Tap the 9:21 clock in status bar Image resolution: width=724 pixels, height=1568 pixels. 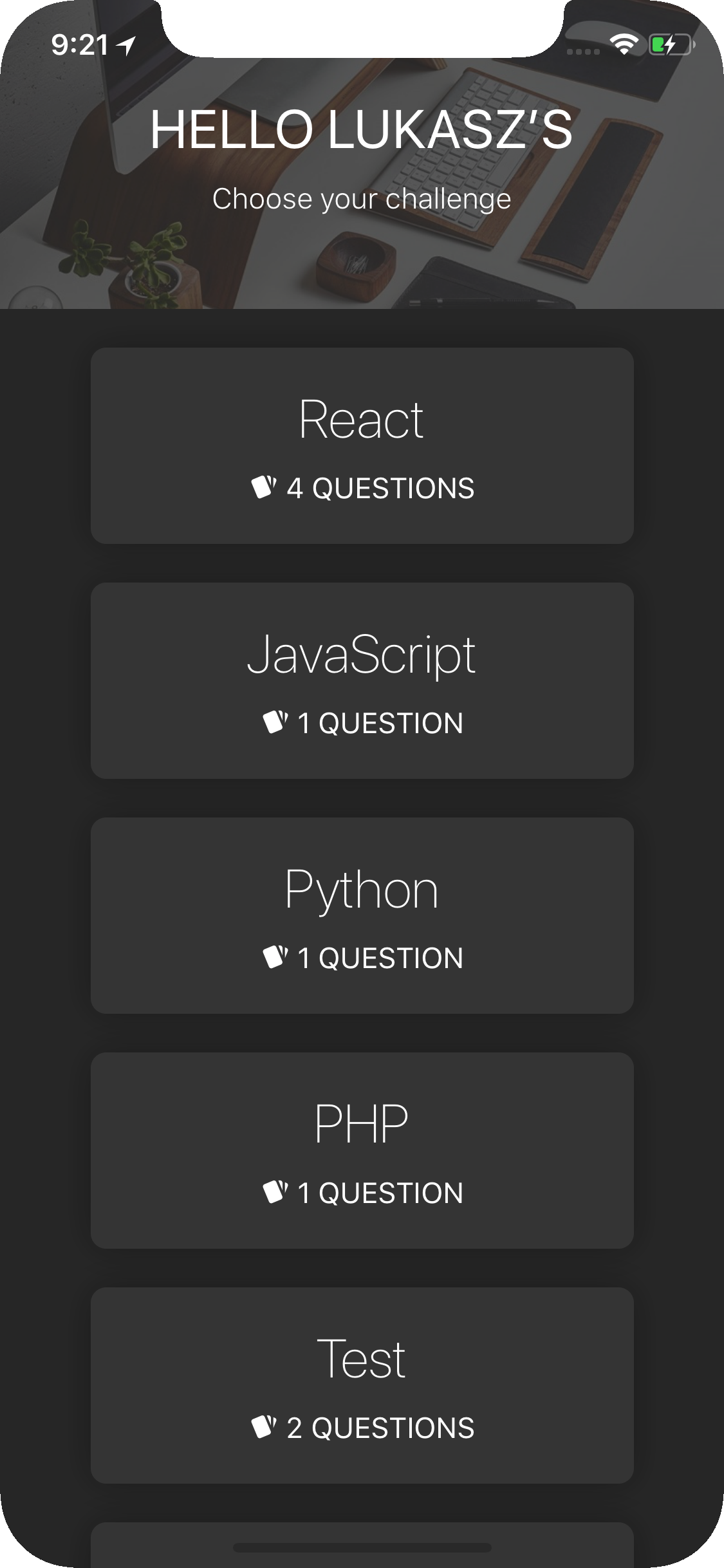pos(80,45)
